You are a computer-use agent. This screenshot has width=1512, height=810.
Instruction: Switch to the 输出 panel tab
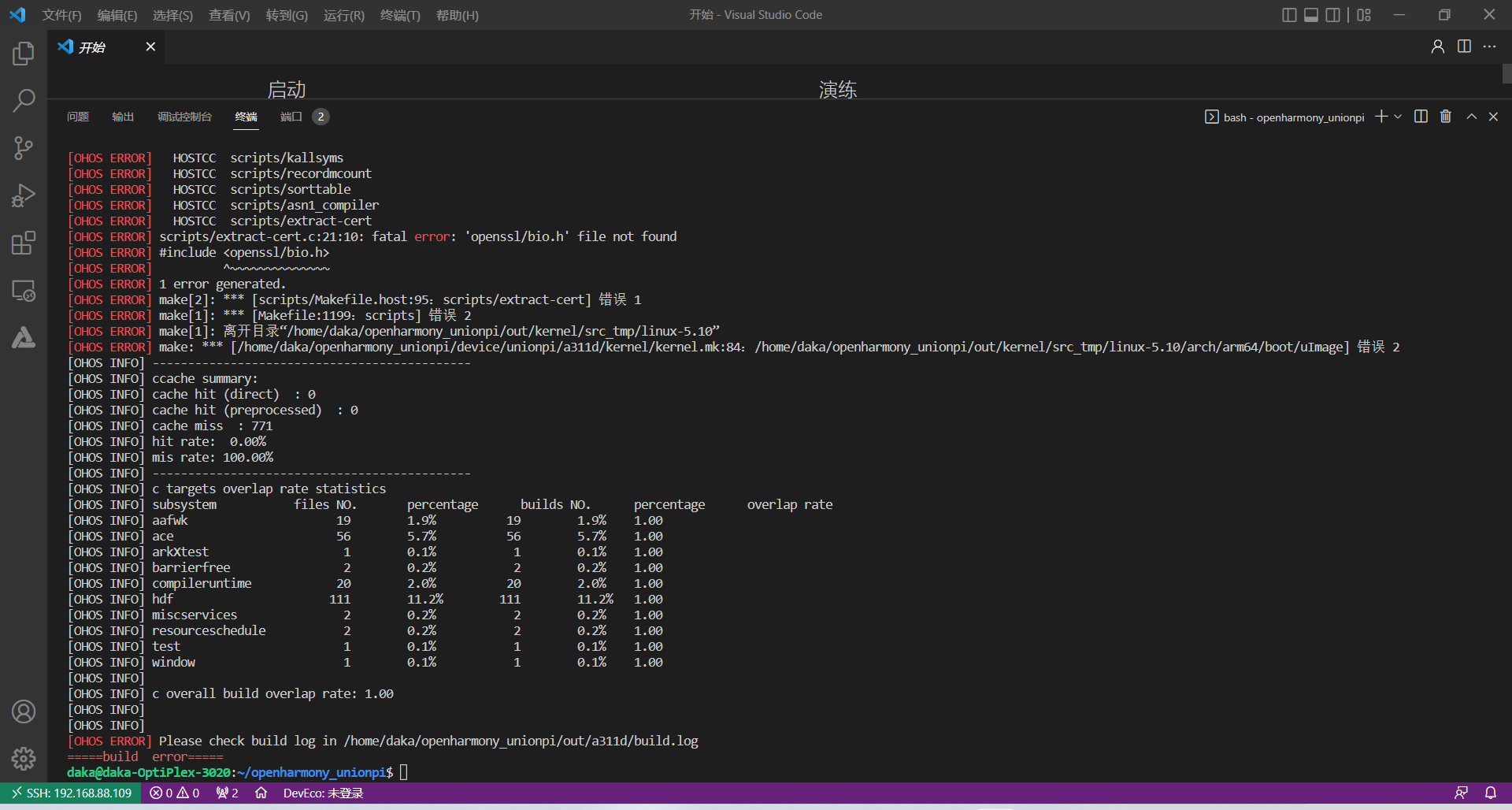click(x=123, y=117)
